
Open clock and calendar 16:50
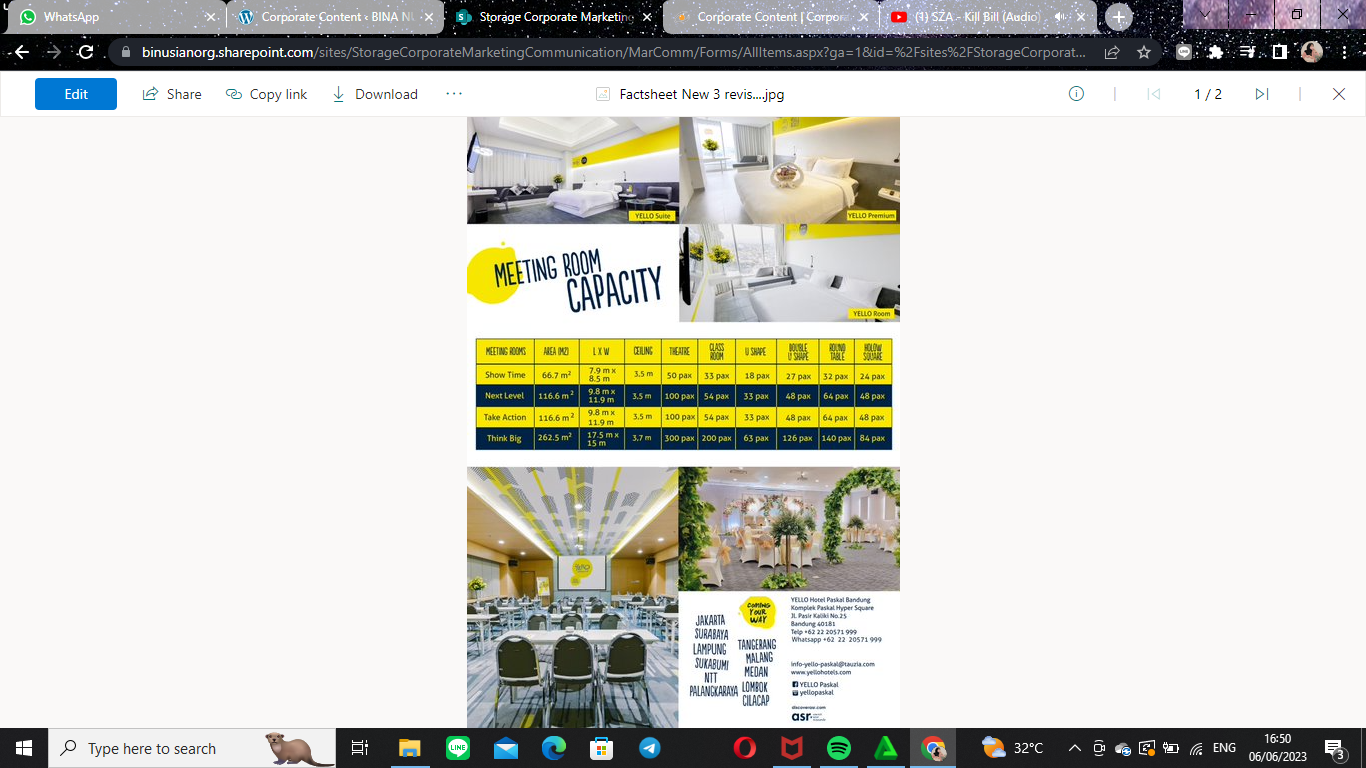tap(1277, 748)
